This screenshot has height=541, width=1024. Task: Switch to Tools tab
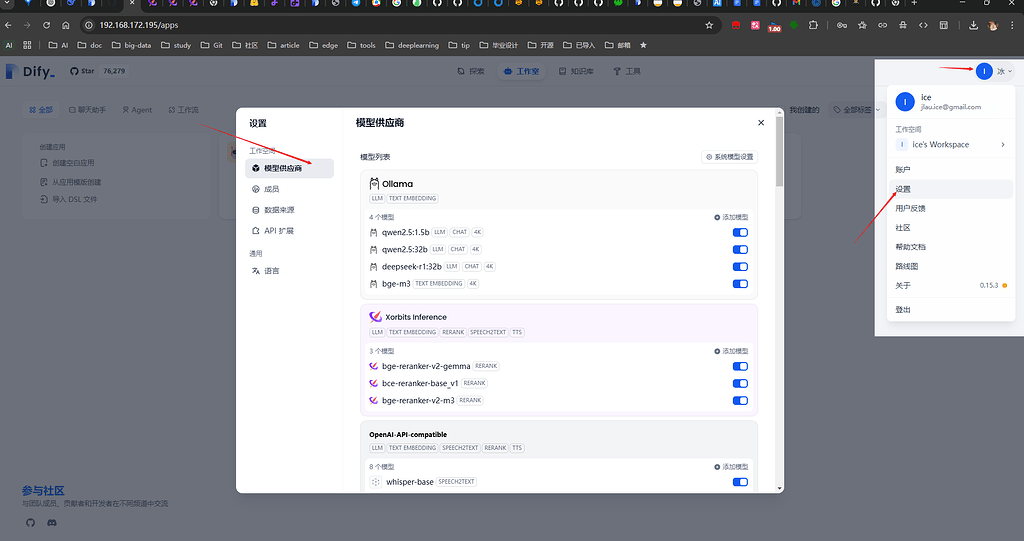coord(626,71)
